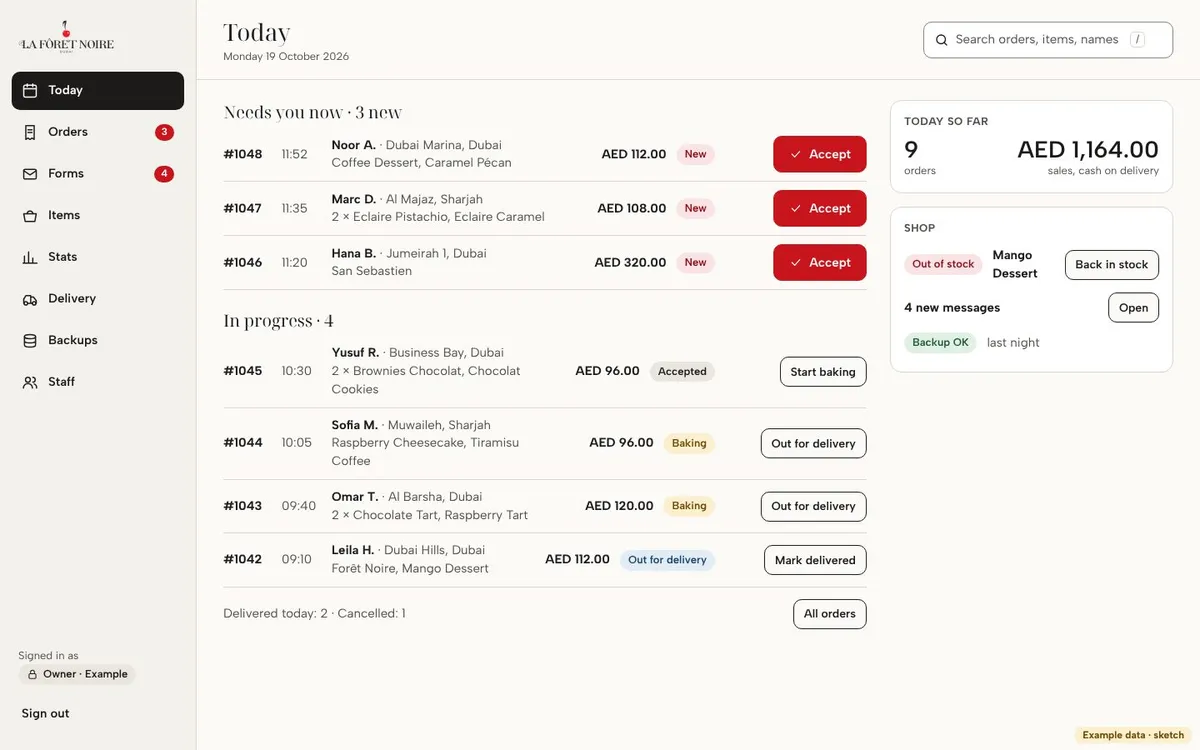Click the Baking status on order #1044
The height and width of the screenshot is (750, 1200).
pos(689,443)
